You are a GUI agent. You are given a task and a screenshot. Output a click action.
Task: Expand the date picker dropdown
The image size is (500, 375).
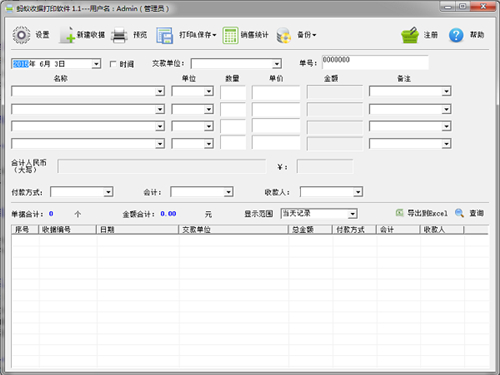96,64
